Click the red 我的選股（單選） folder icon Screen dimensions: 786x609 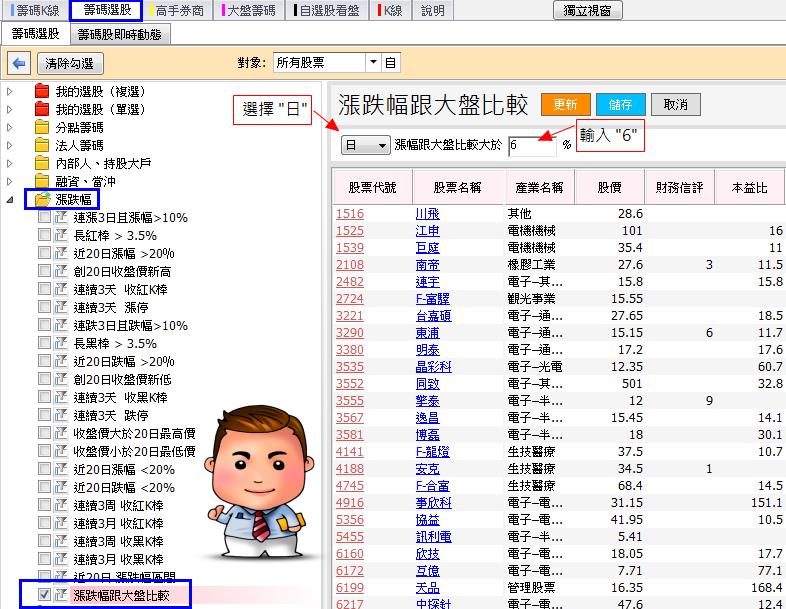click(42, 109)
